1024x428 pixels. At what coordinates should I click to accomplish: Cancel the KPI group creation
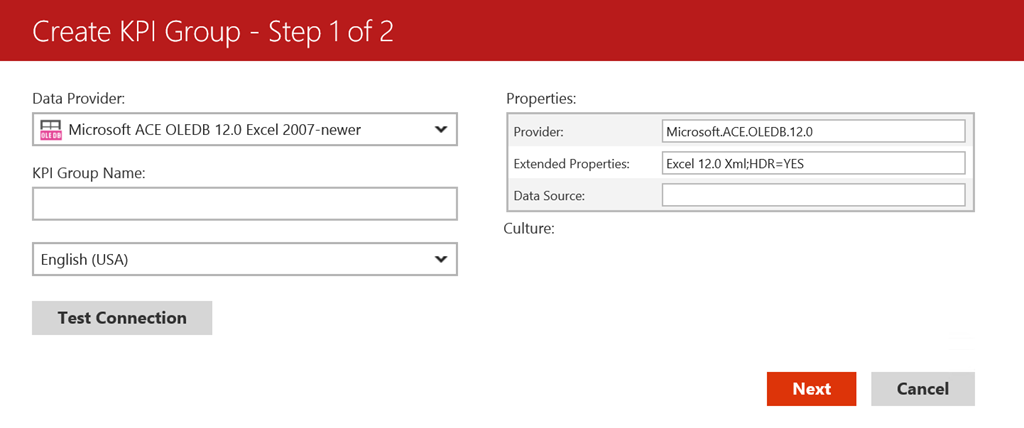click(x=922, y=389)
